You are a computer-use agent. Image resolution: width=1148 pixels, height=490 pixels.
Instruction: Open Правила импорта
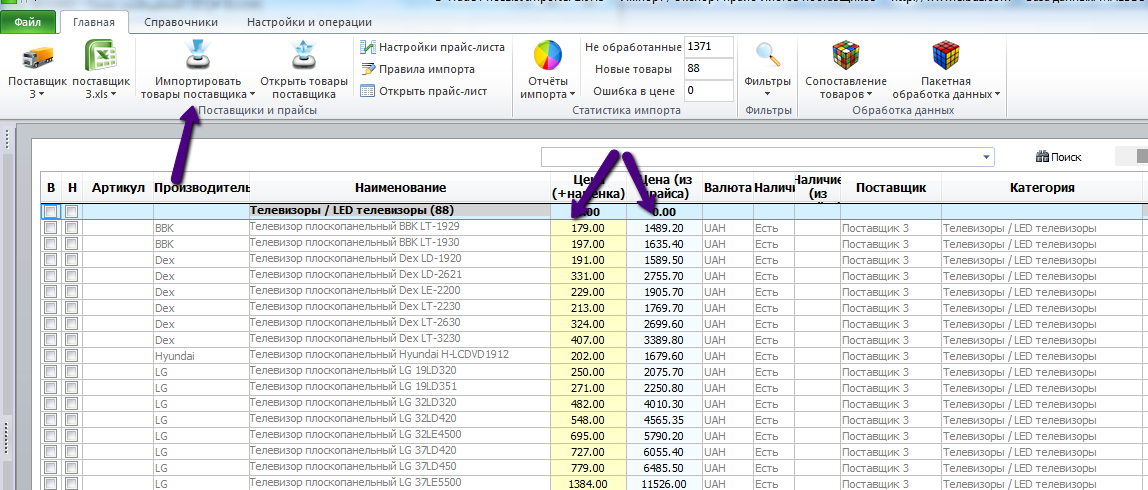418,69
